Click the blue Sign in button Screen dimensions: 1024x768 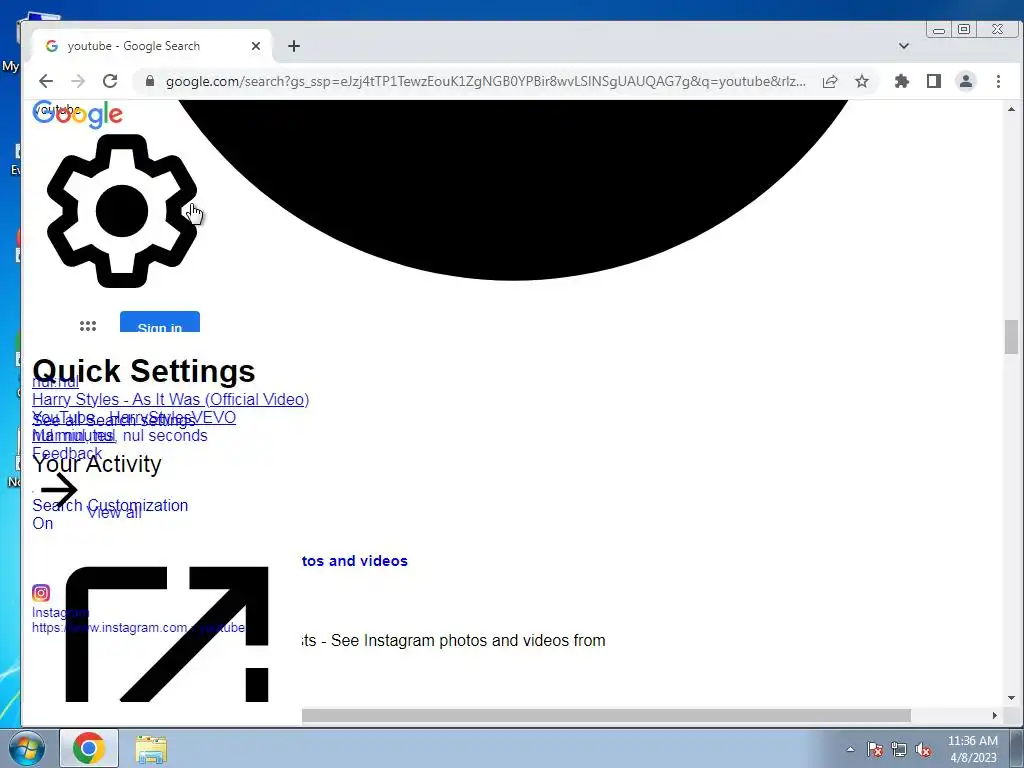(x=160, y=322)
